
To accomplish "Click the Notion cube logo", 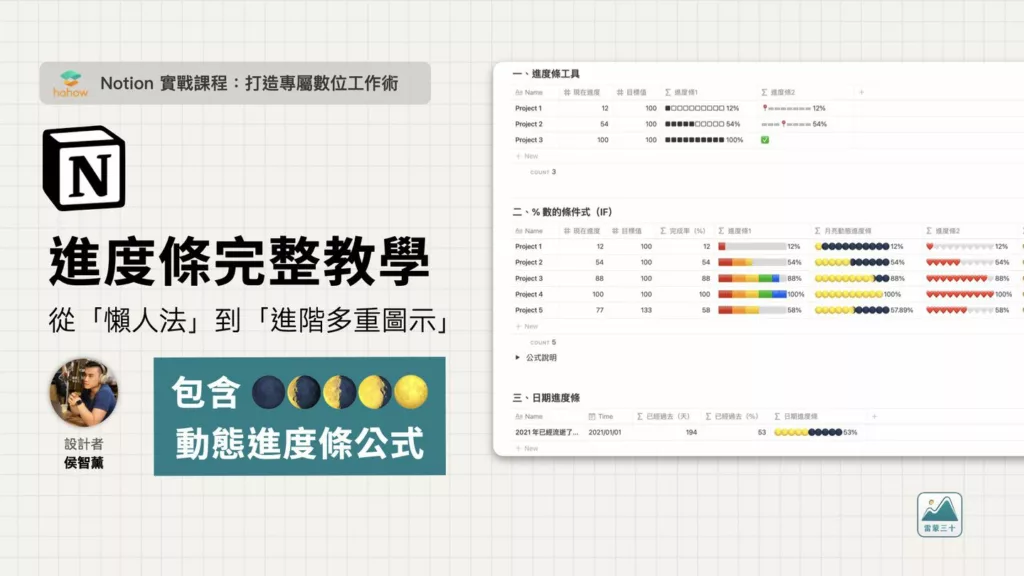I will [x=84, y=168].
